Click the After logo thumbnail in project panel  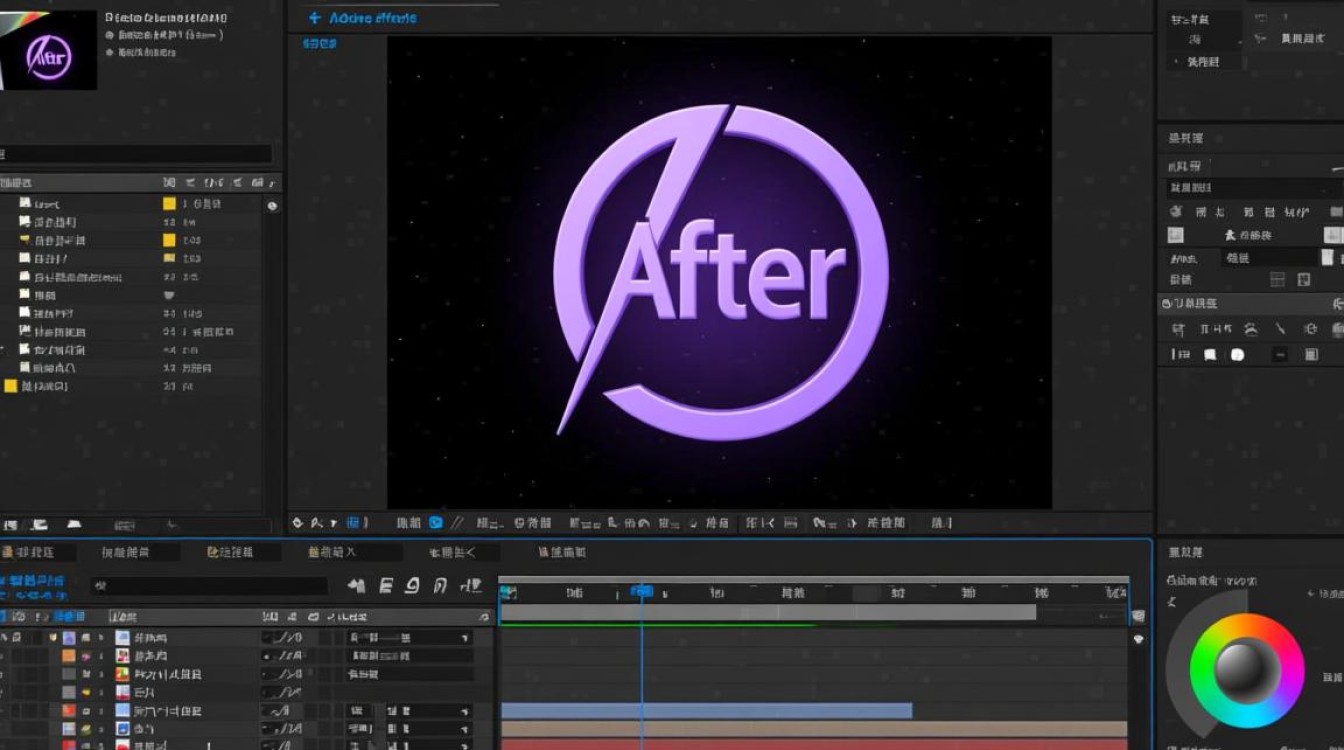[48, 51]
